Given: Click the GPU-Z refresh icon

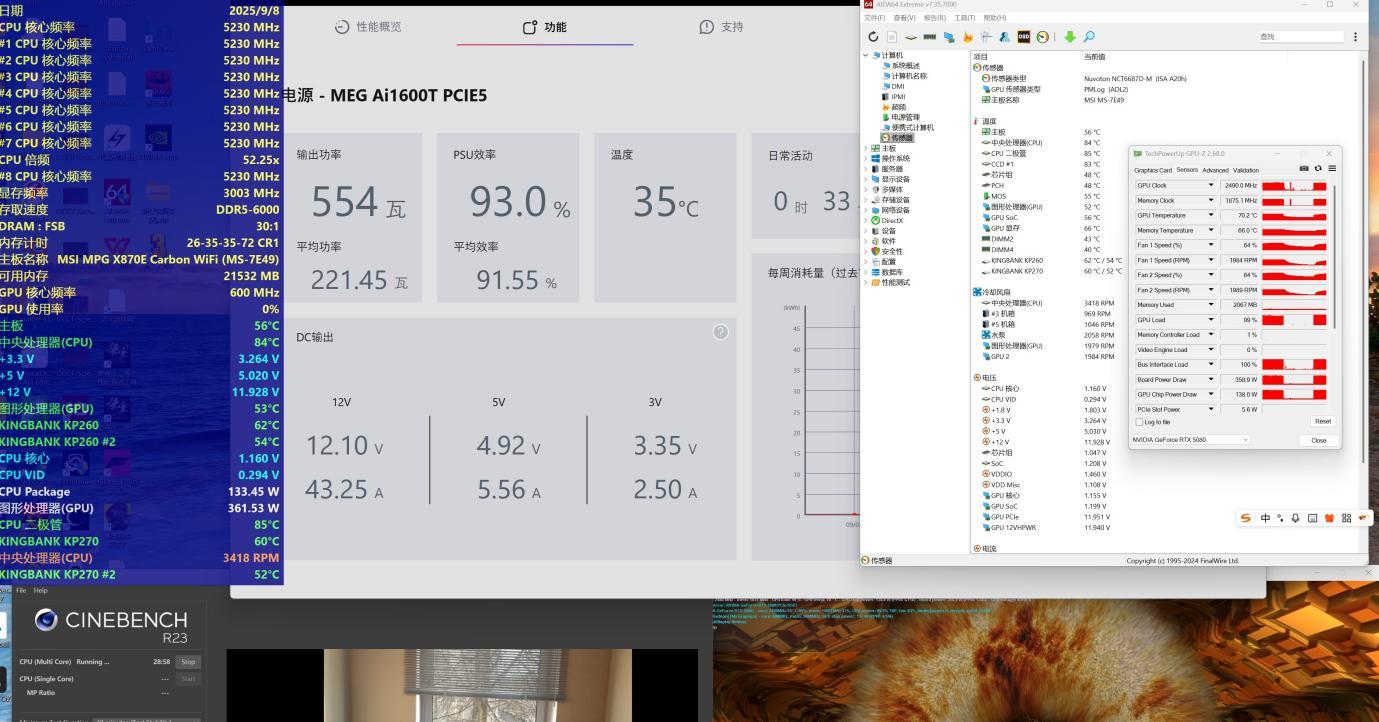Looking at the screenshot, I should click(1318, 169).
